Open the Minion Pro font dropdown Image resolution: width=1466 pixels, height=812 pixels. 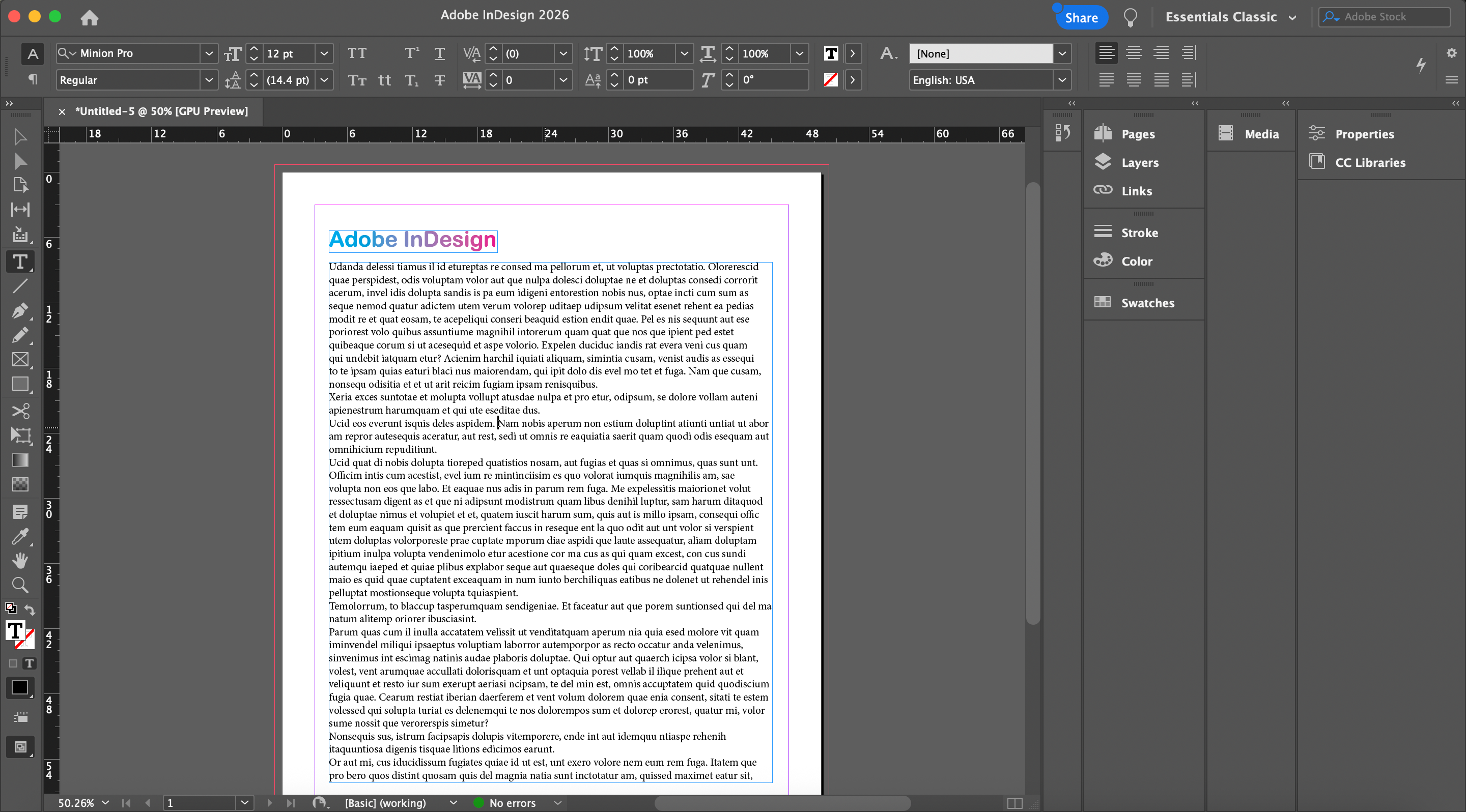click(209, 53)
